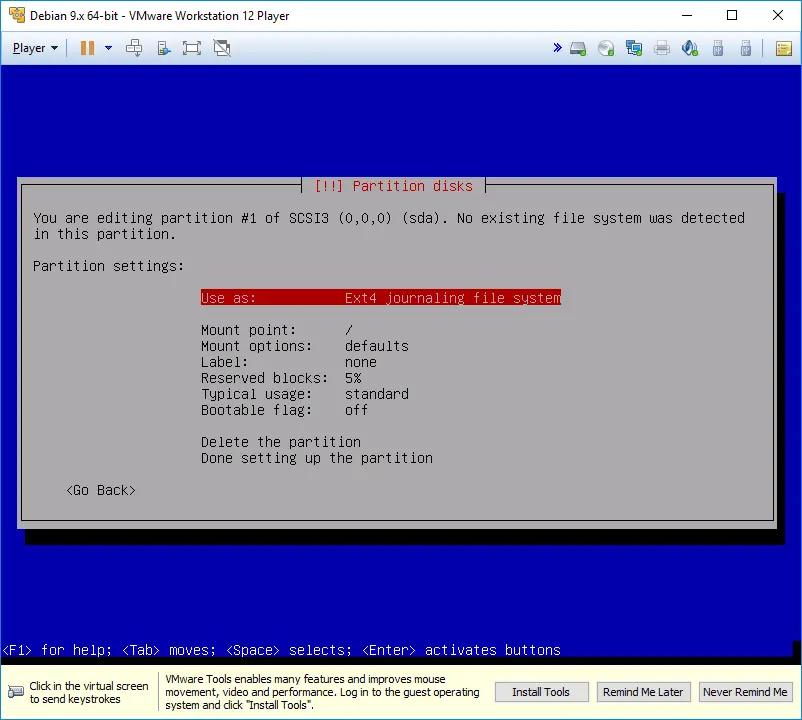Expand the power options arrow beside pause
The width and height of the screenshot is (802, 720).
coord(108,48)
